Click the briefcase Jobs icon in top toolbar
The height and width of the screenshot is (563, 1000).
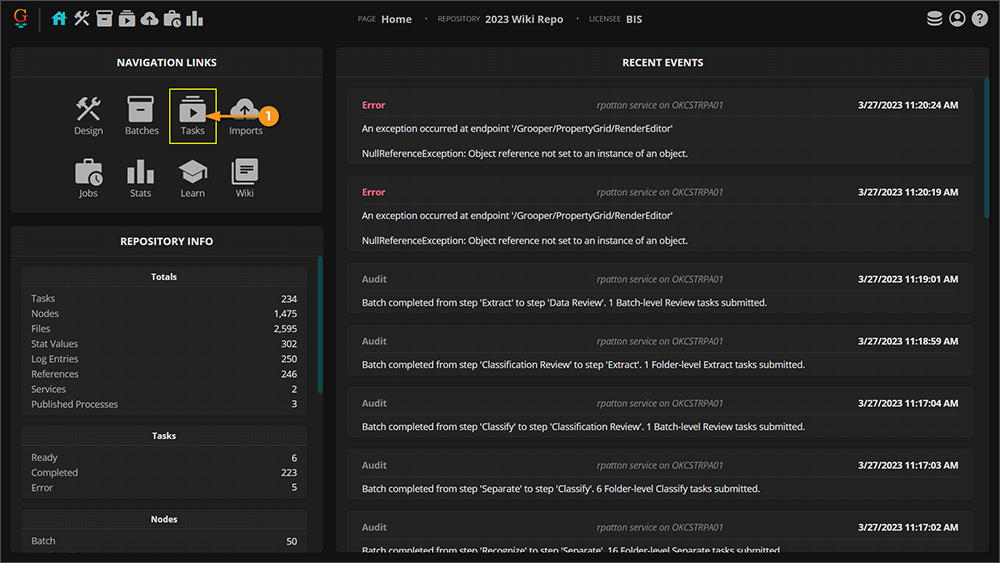[172, 18]
